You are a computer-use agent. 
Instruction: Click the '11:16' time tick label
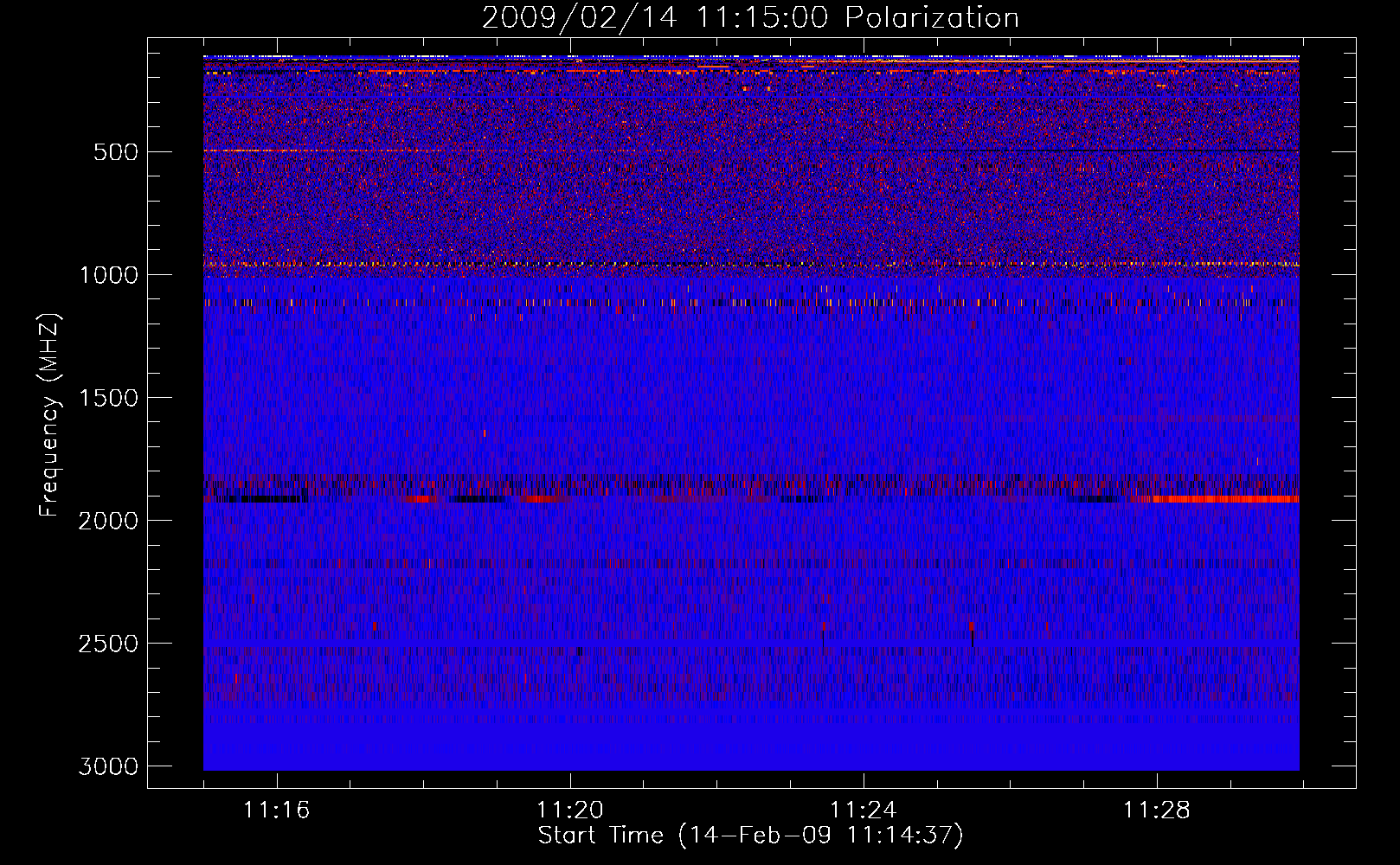276,811
